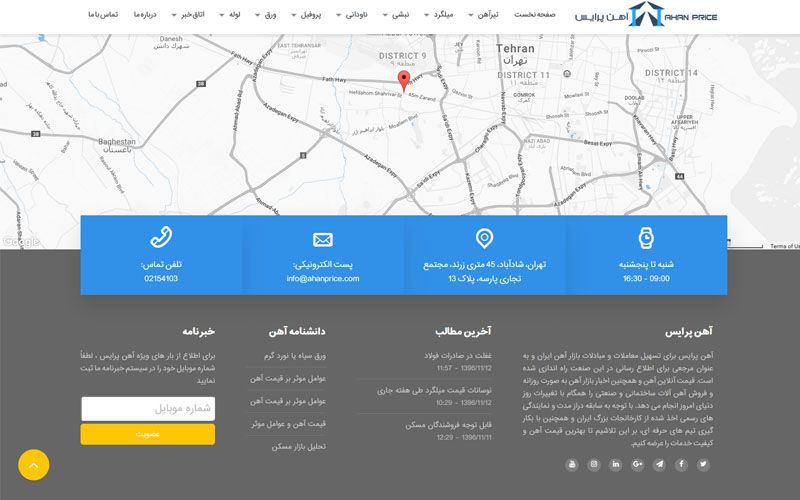The width and height of the screenshot is (800, 500).
Task: Click the hours text 16:30 - 09:00
Action: pos(646,279)
